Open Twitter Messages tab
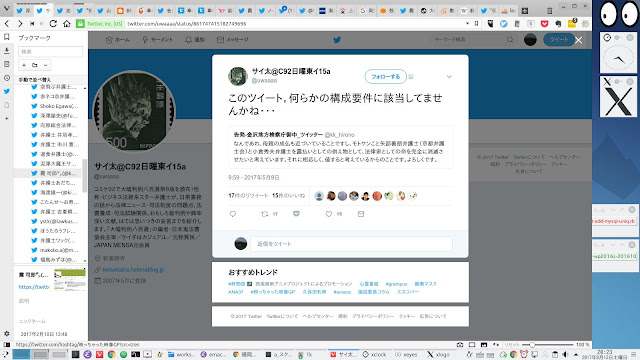This screenshot has height=360, width=640. [232, 40]
